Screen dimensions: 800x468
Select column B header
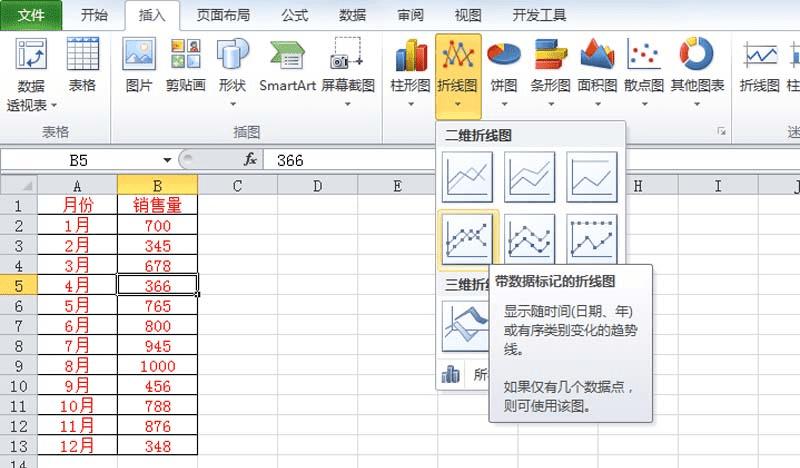tap(157, 185)
